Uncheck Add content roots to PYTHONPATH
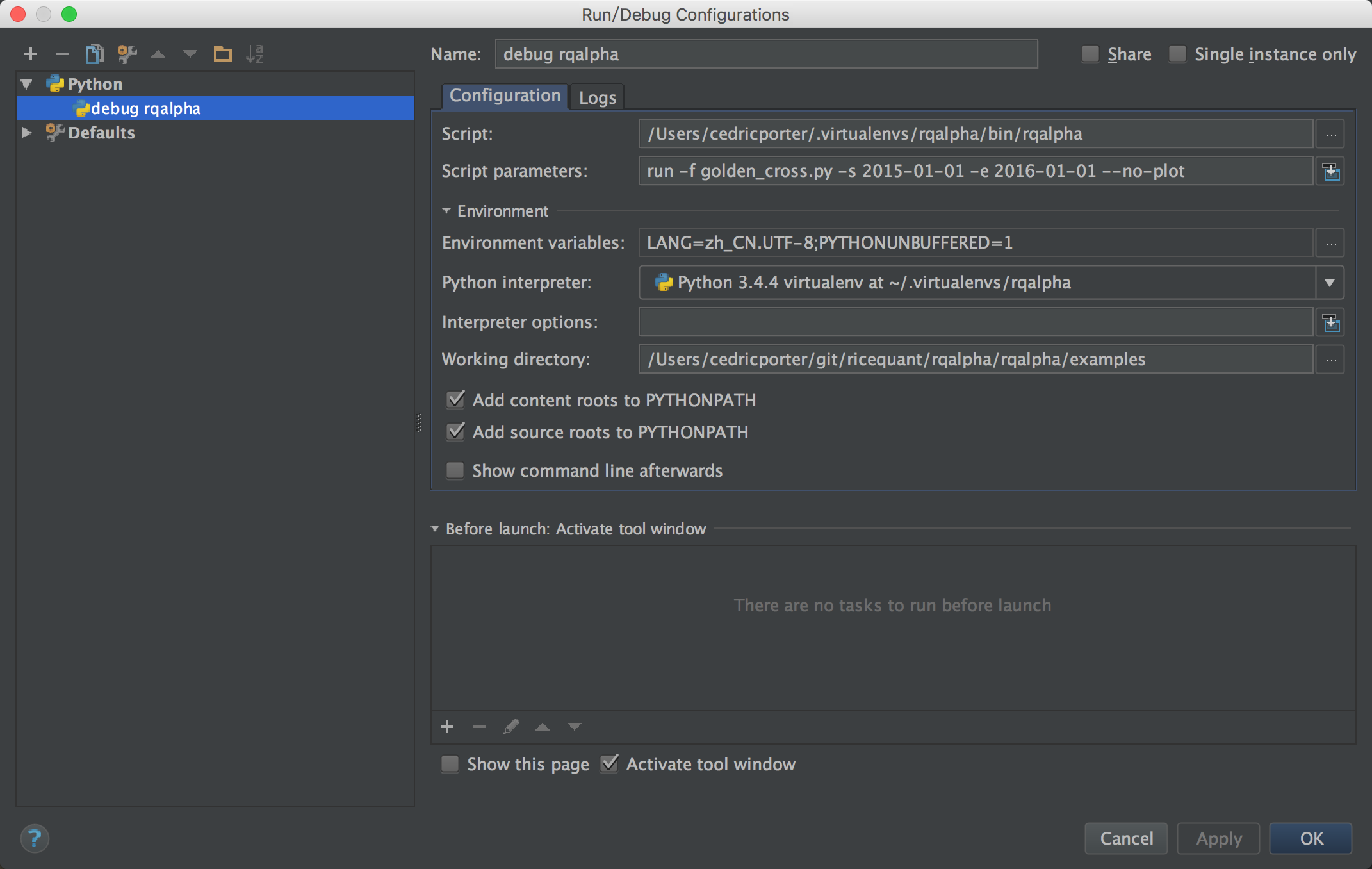The height and width of the screenshot is (869, 1372). pyautogui.click(x=455, y=400)
